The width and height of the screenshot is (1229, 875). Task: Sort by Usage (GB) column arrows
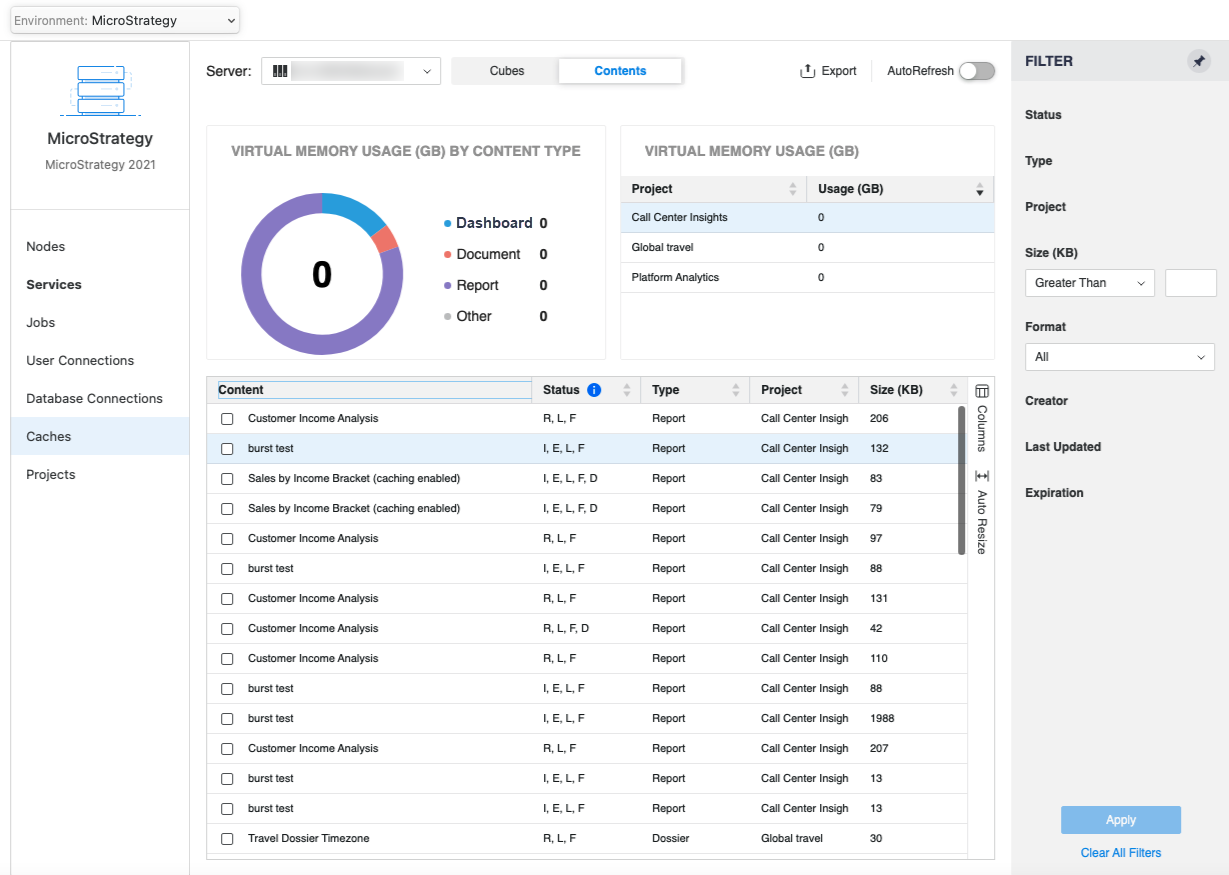point(980,189)
